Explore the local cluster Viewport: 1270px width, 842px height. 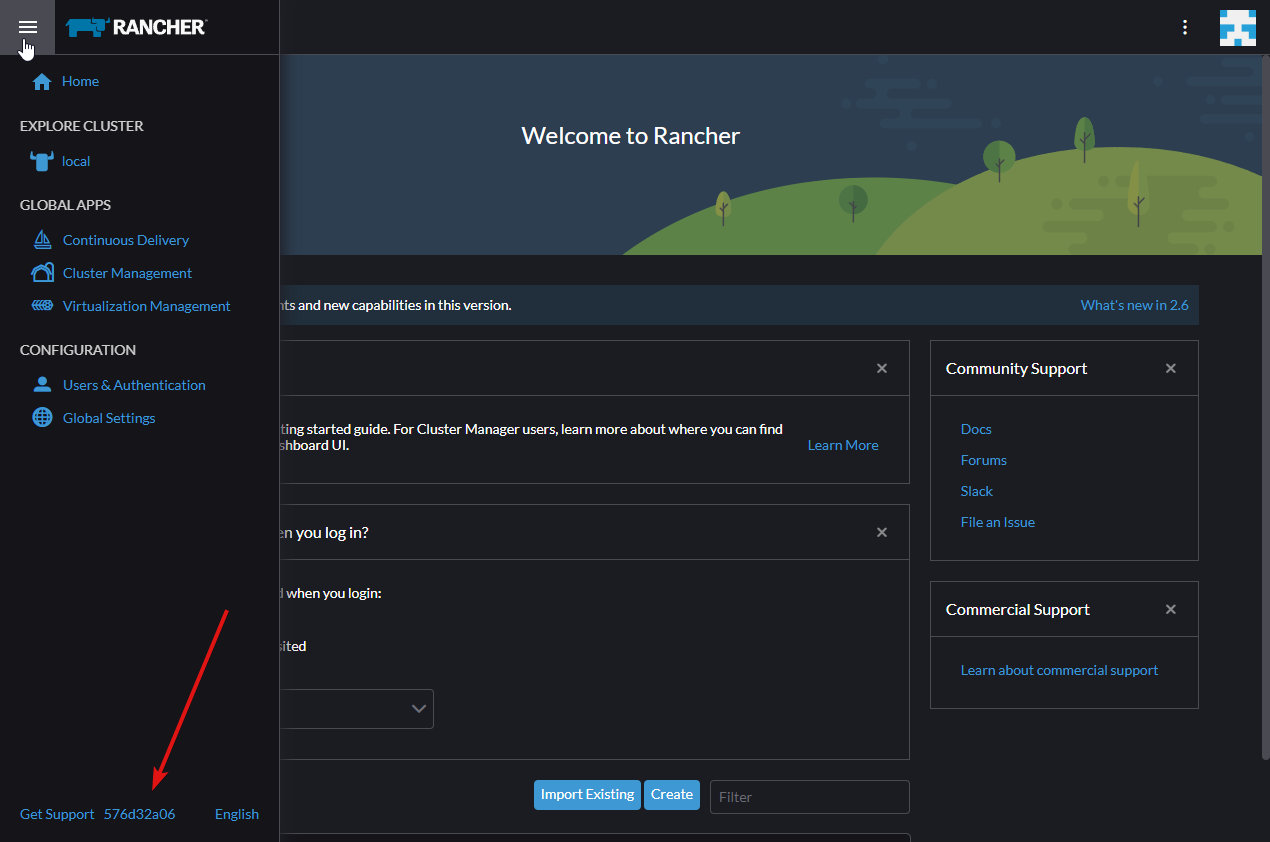(x=76, y=161)
